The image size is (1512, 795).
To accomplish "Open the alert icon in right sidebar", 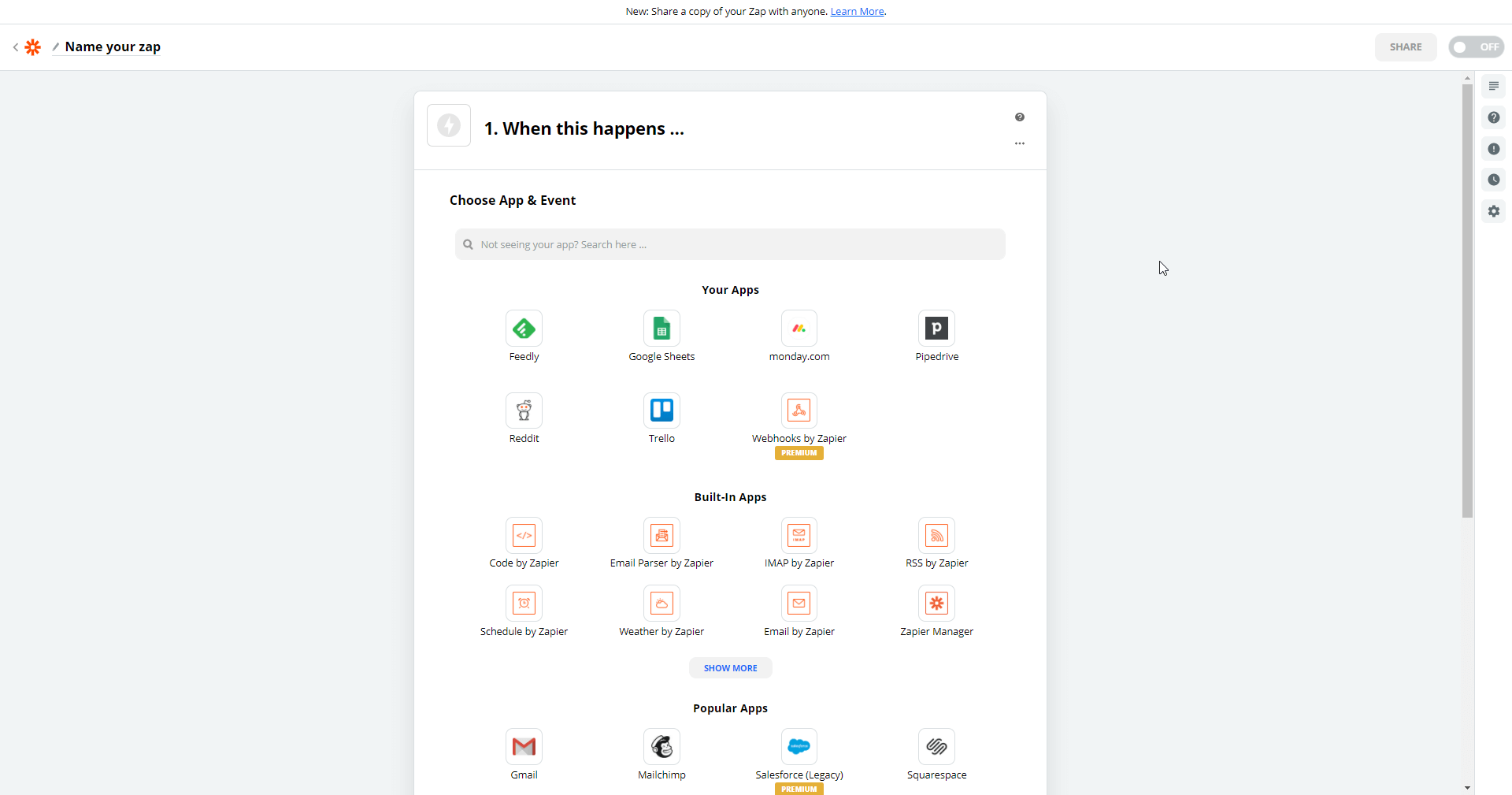I will coord(1494,149).
